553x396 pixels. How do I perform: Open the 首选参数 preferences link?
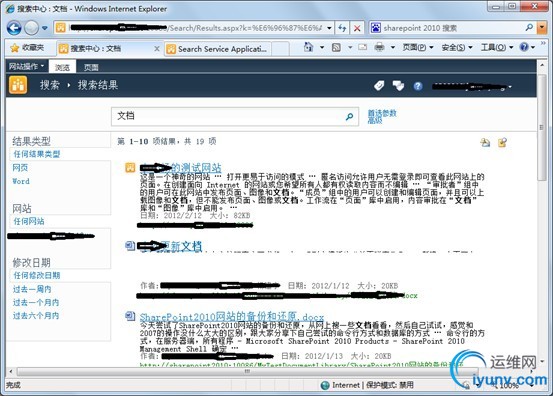[382, 113]
